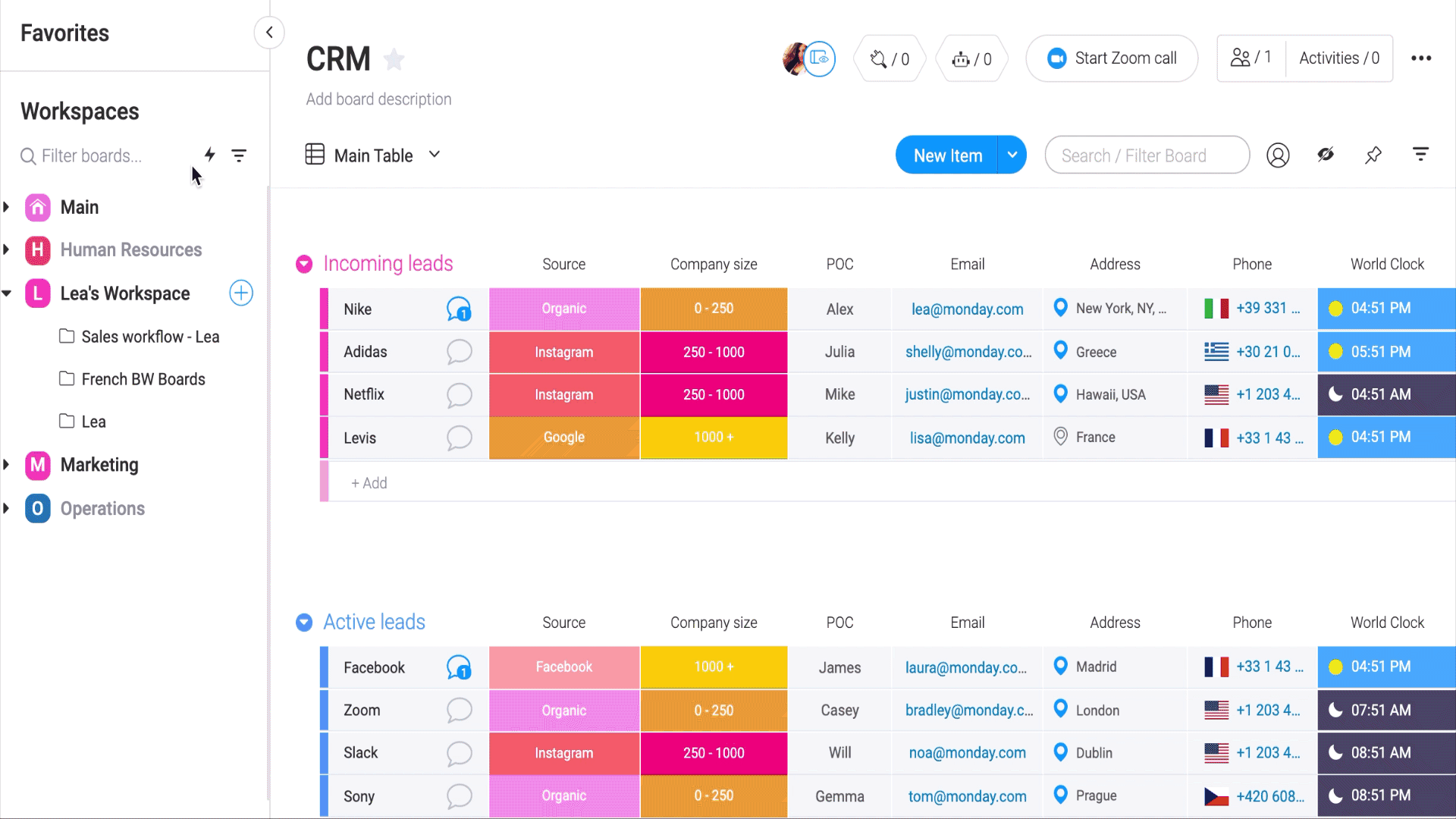Open the French BW Boards folder
This screenshot has width=1456, height=819.
tap(143, 379)
